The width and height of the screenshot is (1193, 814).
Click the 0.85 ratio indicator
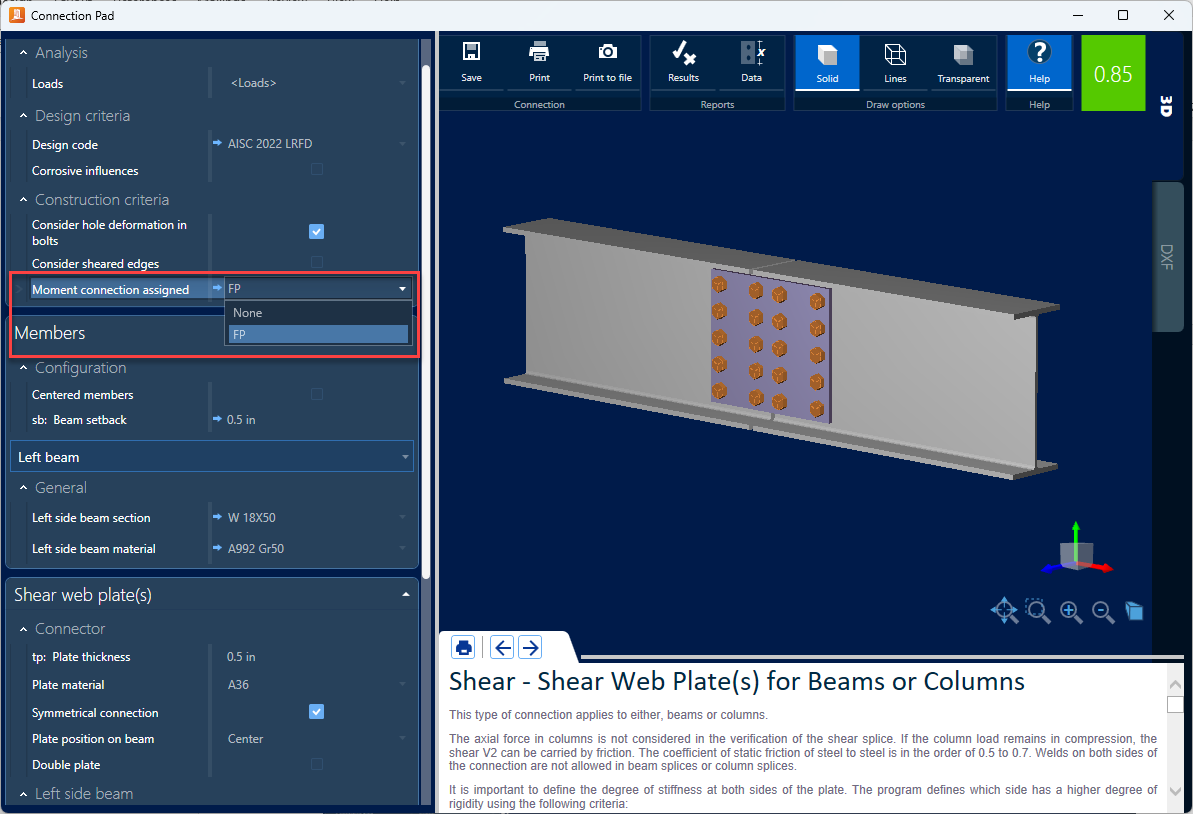pyautogui.click(x=1112, y=73)
